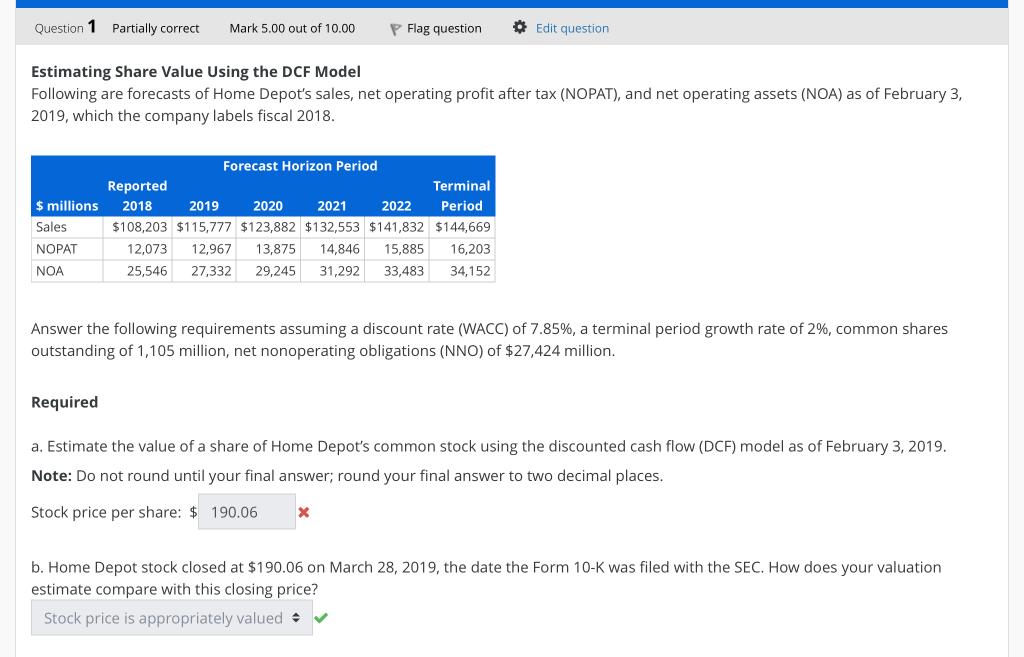This screenshot has width=1024, height=657.
Task: Click the 2020 column header
Action: click(x=268, y=206)
